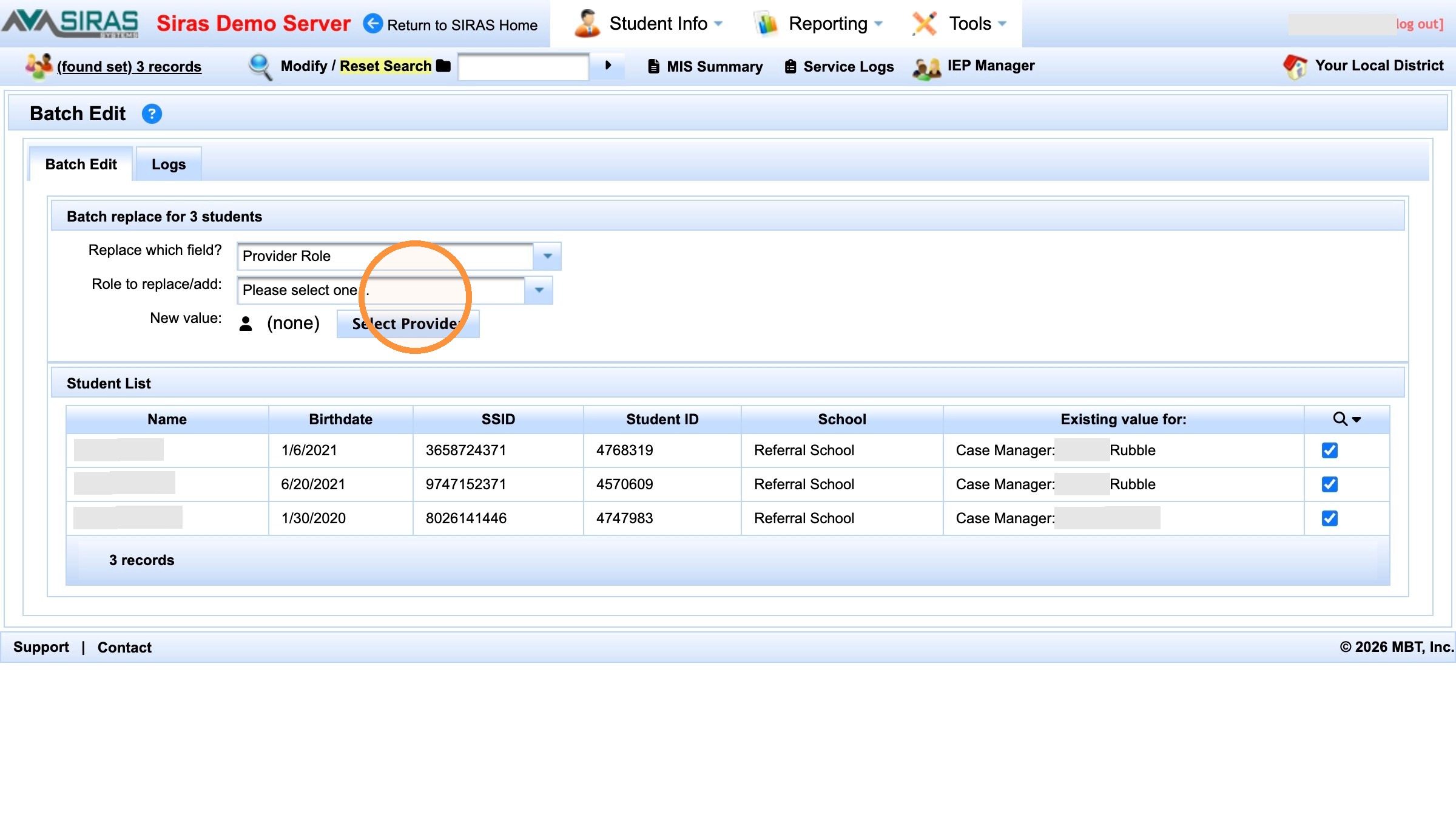
Task: Click the Reset Search link
Action: tap(385, 66)
